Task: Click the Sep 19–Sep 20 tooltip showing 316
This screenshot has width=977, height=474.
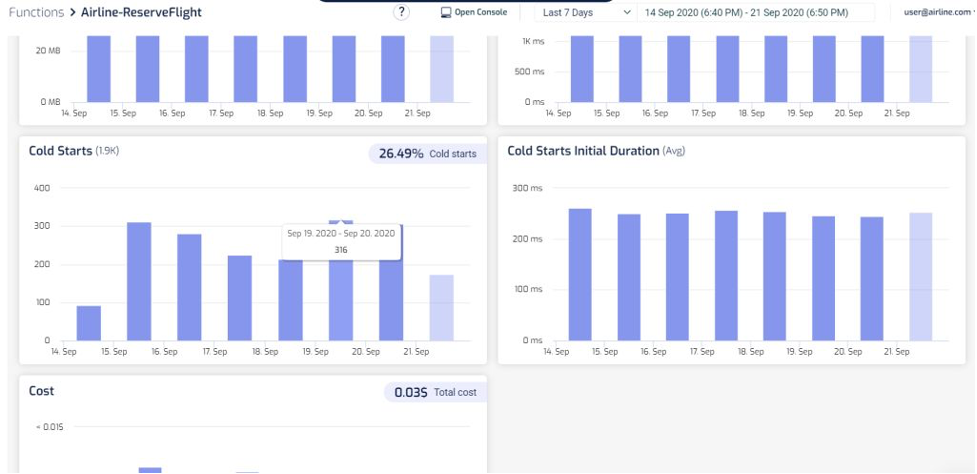Action: (341, 241)
